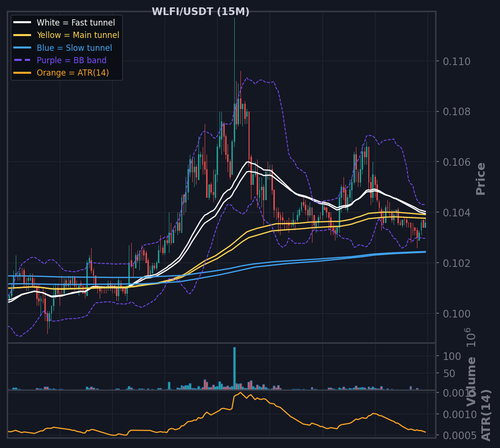
Task: Click the WLFI/USDT (15M) chart title
Action: [x=200, y=12]
